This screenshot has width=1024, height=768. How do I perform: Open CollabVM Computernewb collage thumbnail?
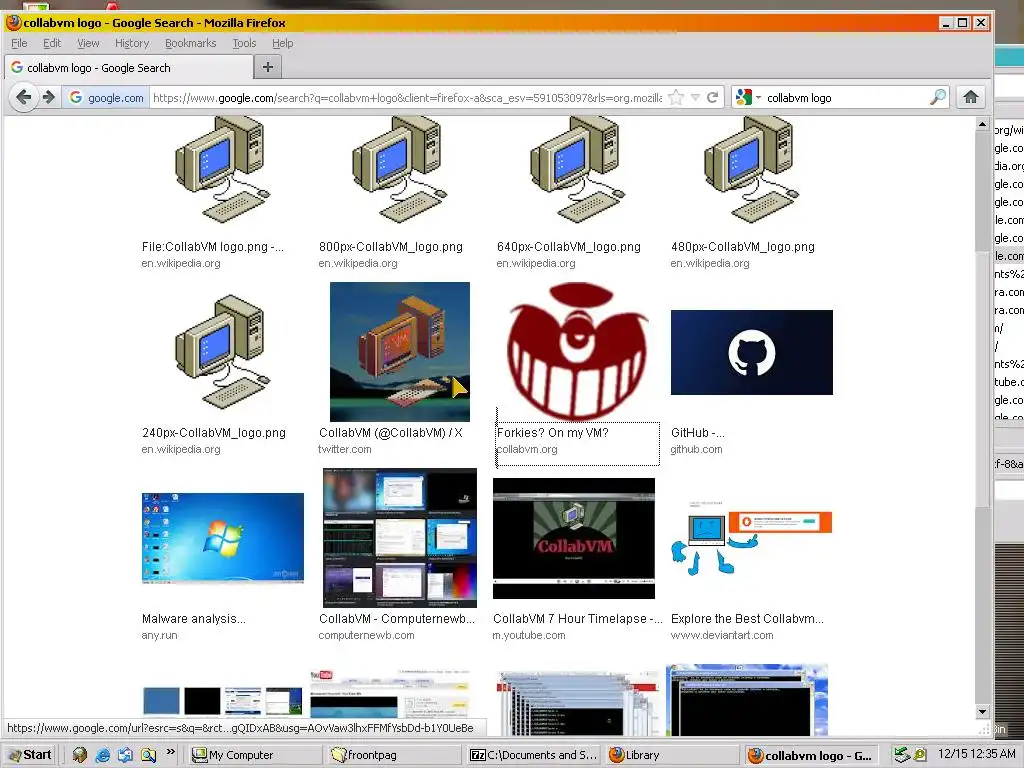400,537
